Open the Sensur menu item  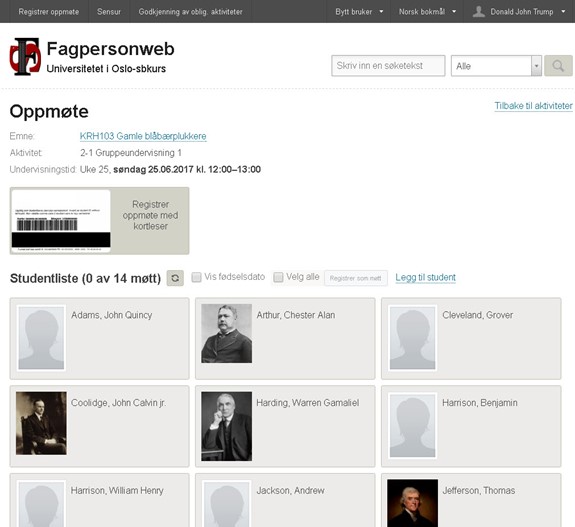[109, 12]
